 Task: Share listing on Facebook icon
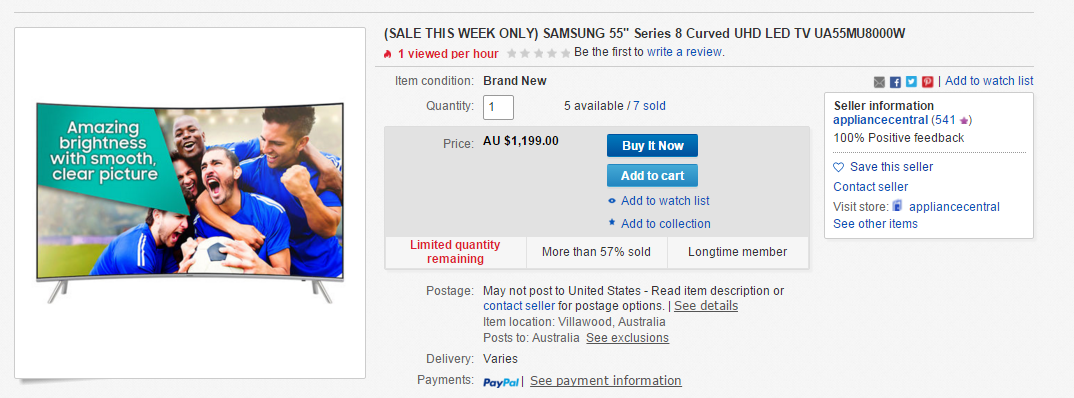coord(895,82)
